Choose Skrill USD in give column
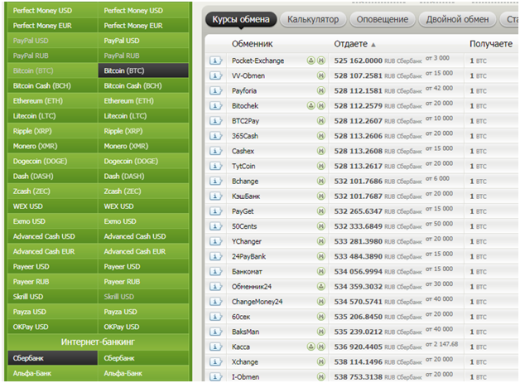520x383 pixels. coord(52,297)
